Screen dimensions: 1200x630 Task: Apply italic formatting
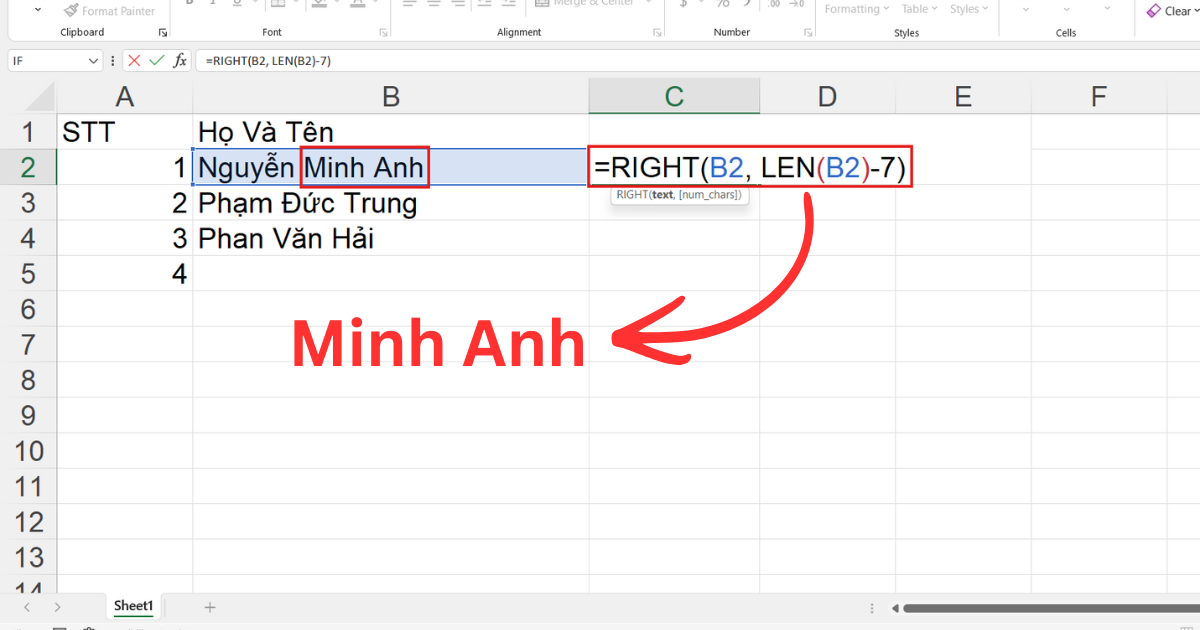point(212,5)
